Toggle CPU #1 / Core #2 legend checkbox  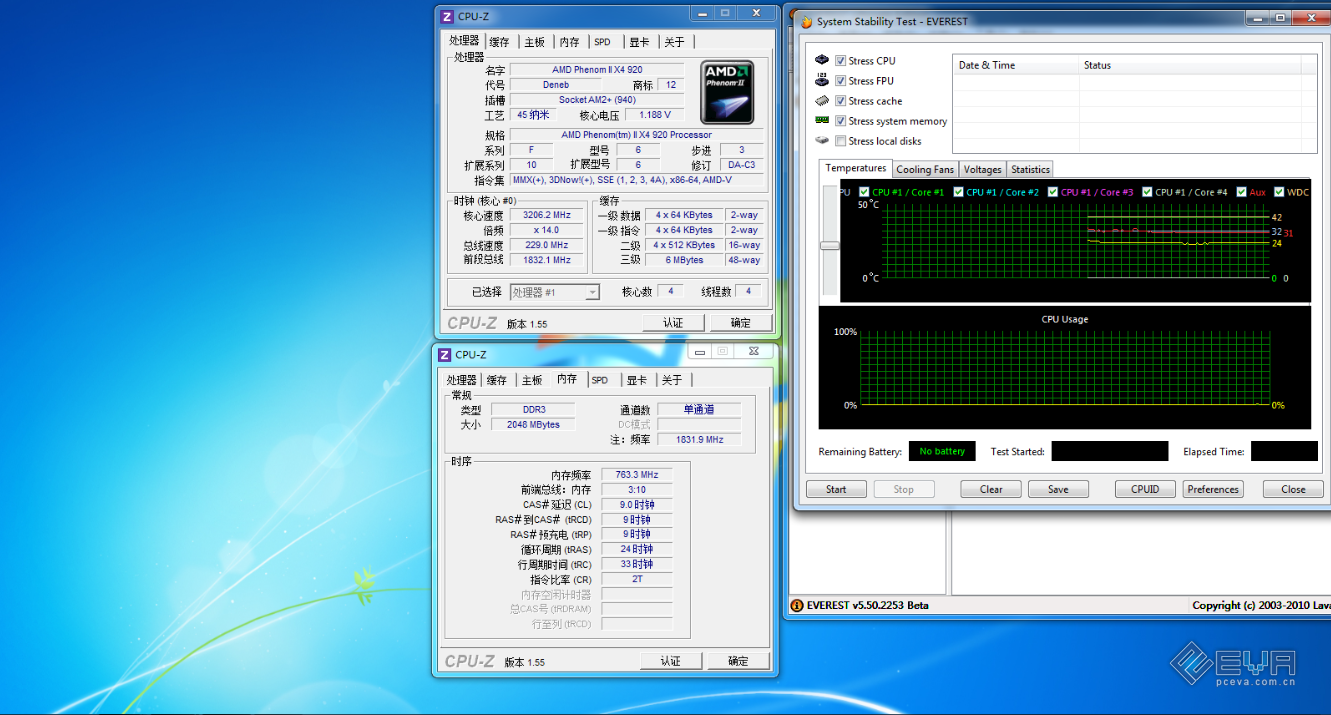pos(959,192)
